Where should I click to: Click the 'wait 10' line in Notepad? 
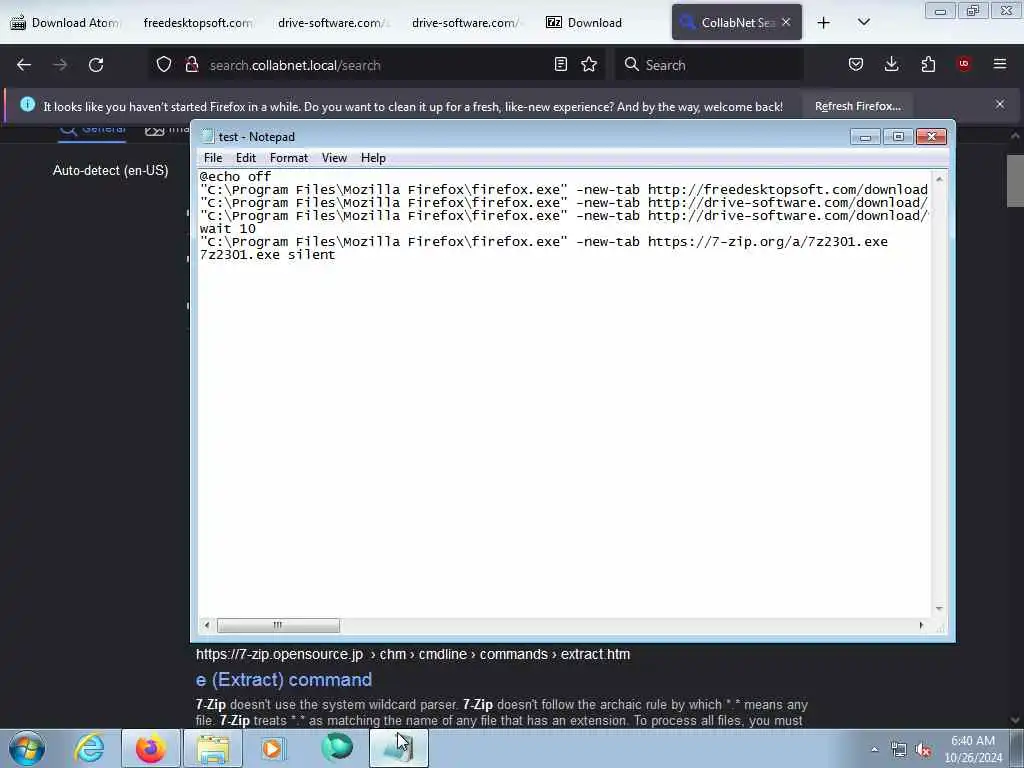tap(227, 229)
